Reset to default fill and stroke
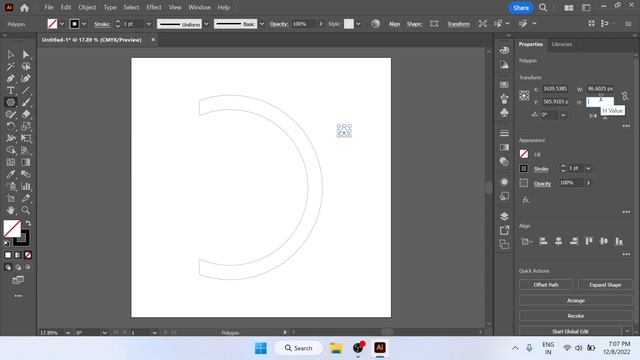This screenshot has width=640, height=360. [x=6, y=243]
